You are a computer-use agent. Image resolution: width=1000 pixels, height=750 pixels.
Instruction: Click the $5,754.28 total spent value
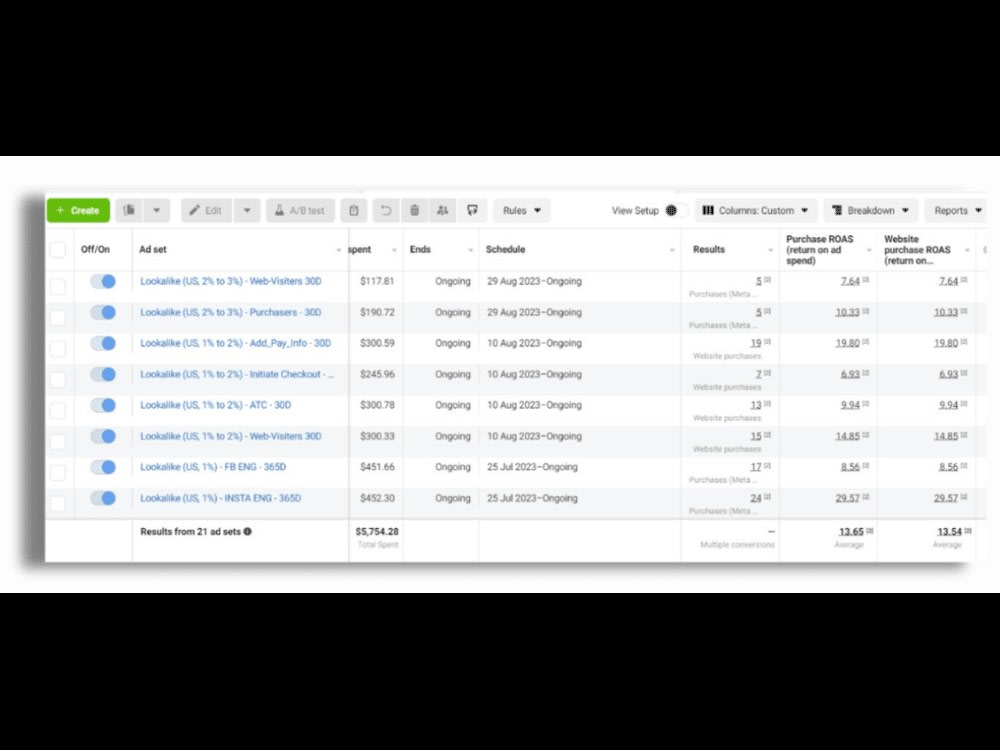pyautogui.click(x=377, y=531)
